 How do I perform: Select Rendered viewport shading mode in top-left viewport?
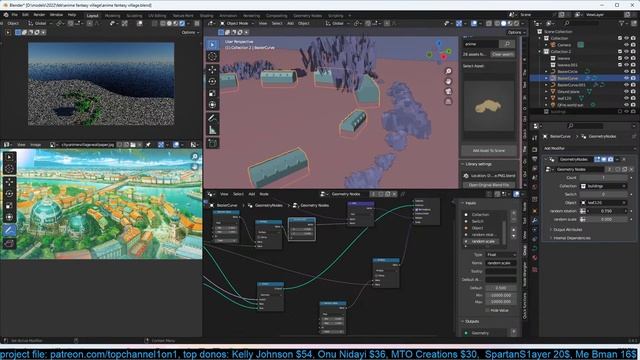(x=182, y=23)
